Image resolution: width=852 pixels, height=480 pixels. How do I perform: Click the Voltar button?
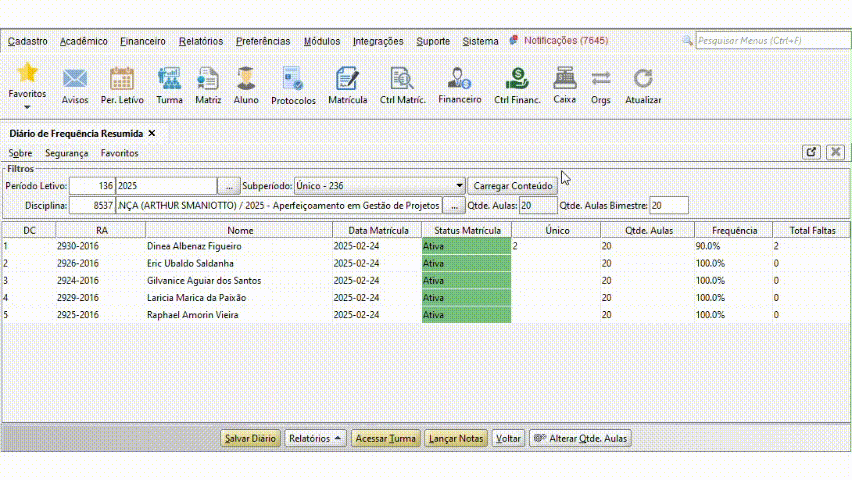(508, 438)
